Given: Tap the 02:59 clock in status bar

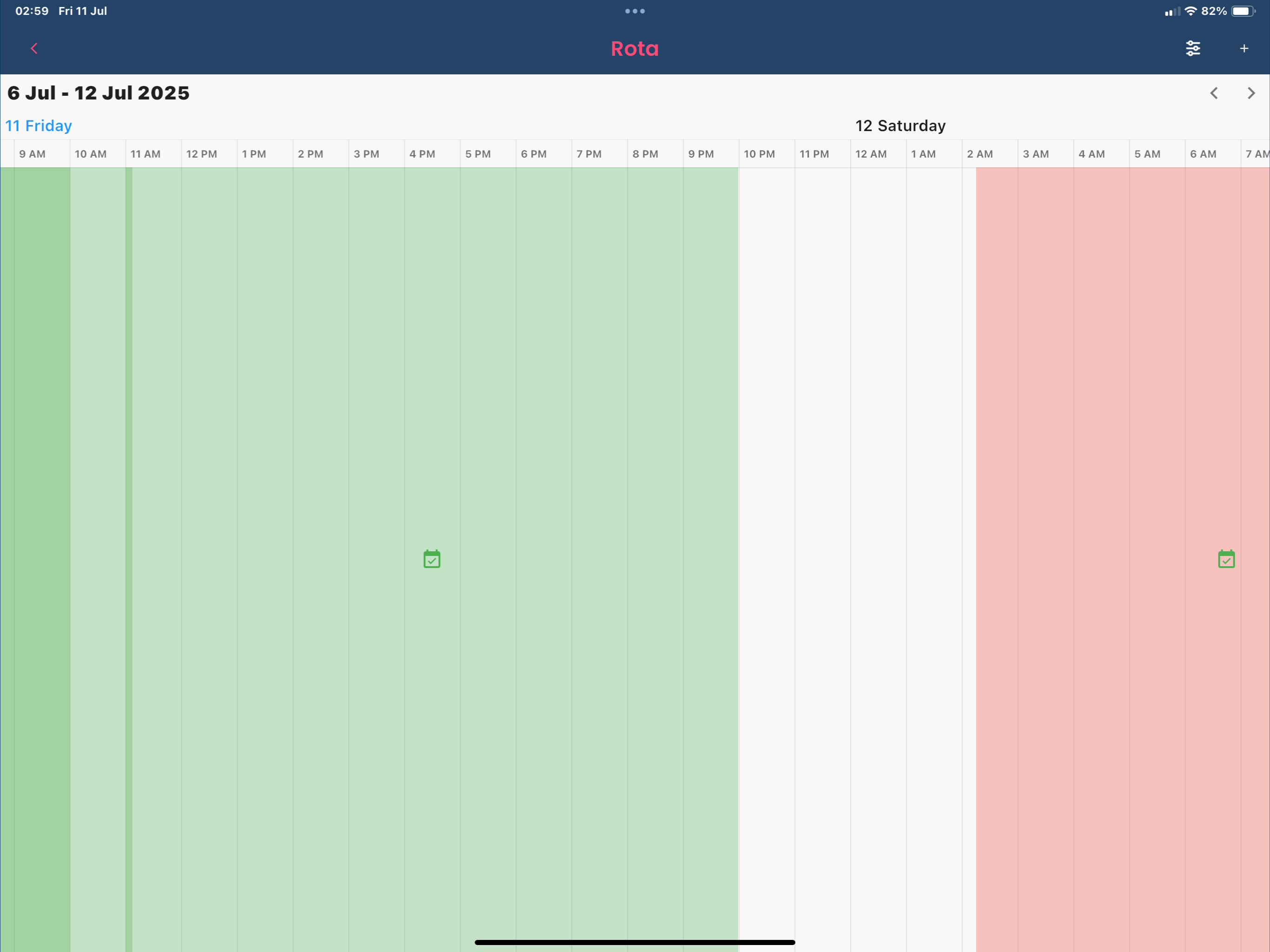Looking at the screenshot, I should [x=32, y=11].
